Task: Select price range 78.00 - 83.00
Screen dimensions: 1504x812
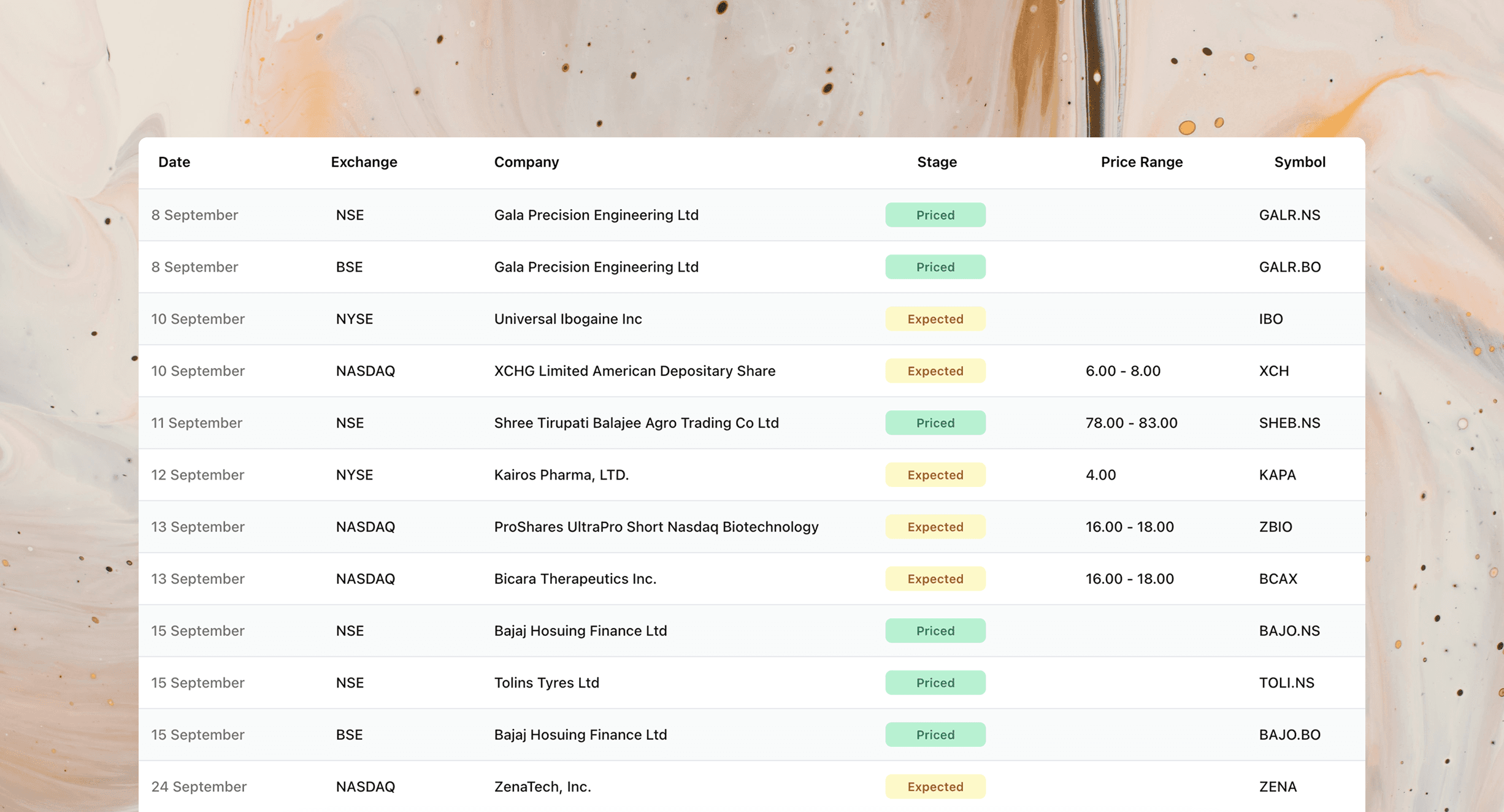Action: 1131,423
